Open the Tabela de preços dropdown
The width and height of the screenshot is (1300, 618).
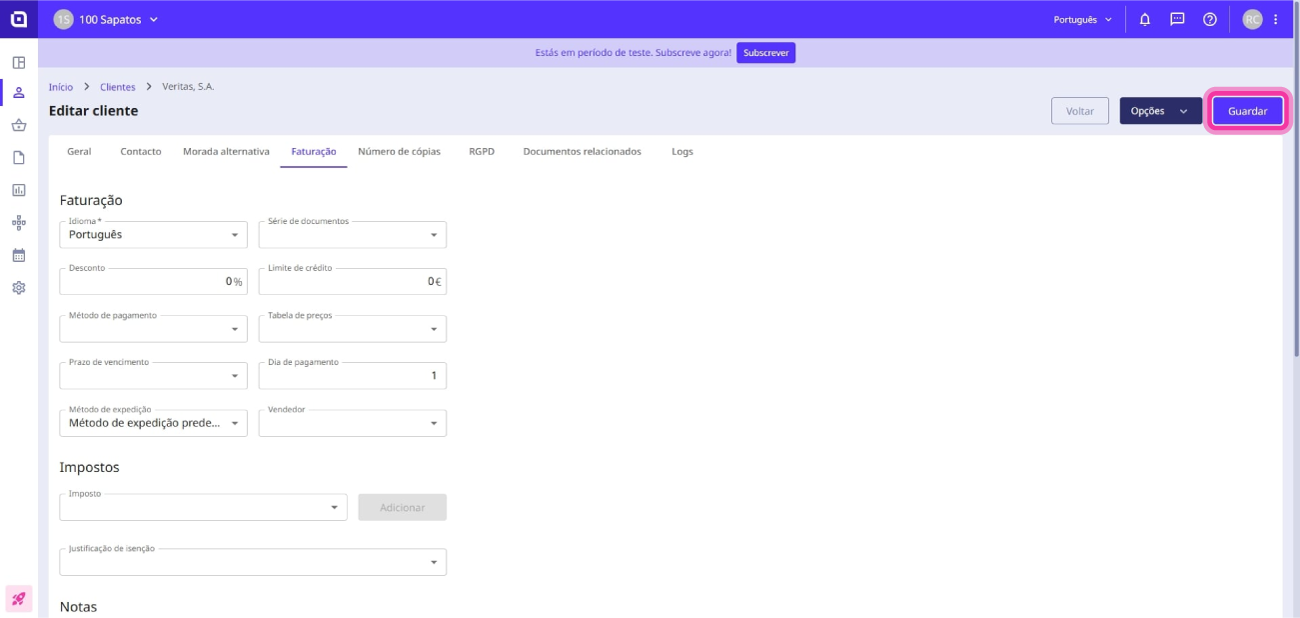pyautogui.click(x=352, y=328)
